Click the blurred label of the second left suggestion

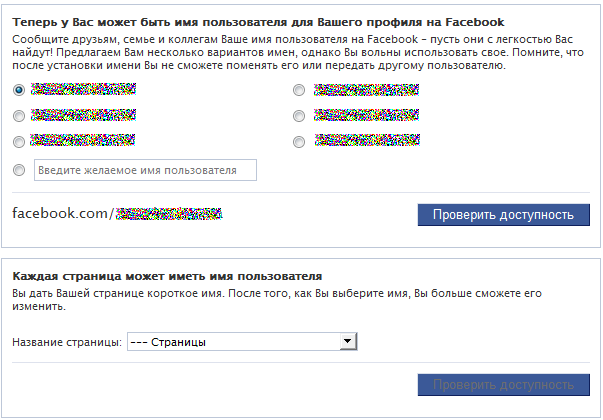coord(83,115)
